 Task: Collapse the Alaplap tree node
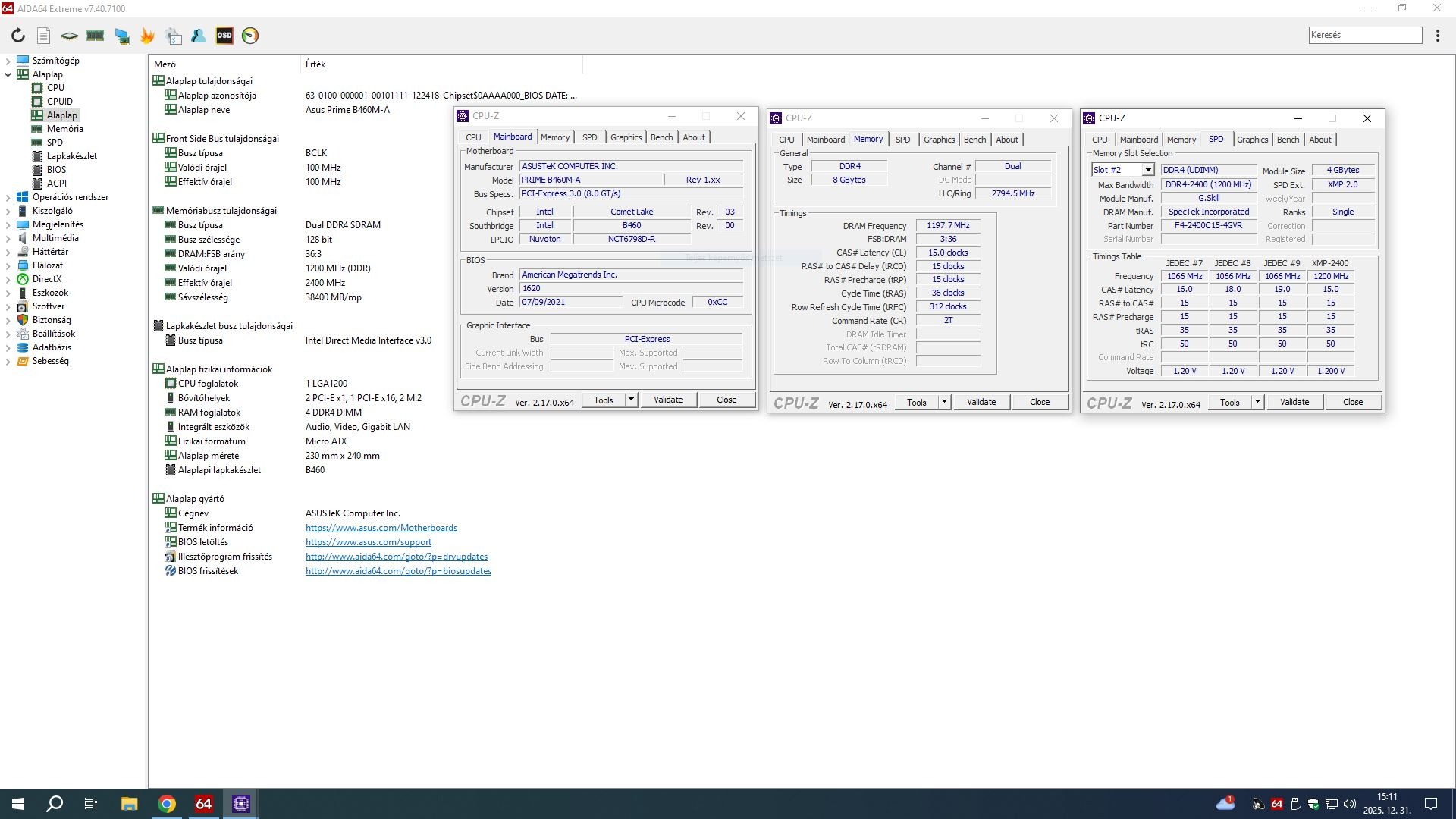[x=8, y=74]
